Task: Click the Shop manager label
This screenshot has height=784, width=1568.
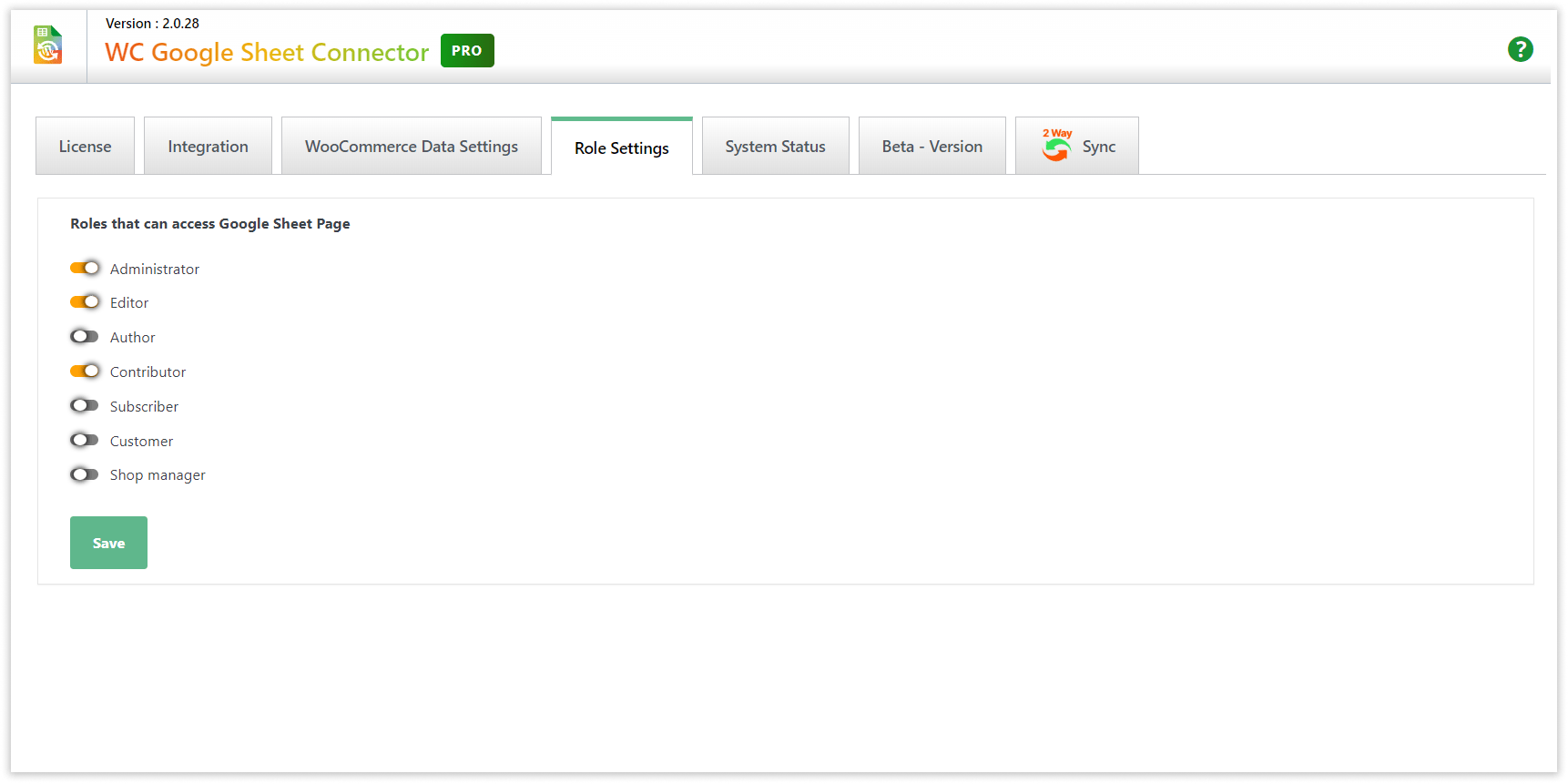Action: (158, 475)
